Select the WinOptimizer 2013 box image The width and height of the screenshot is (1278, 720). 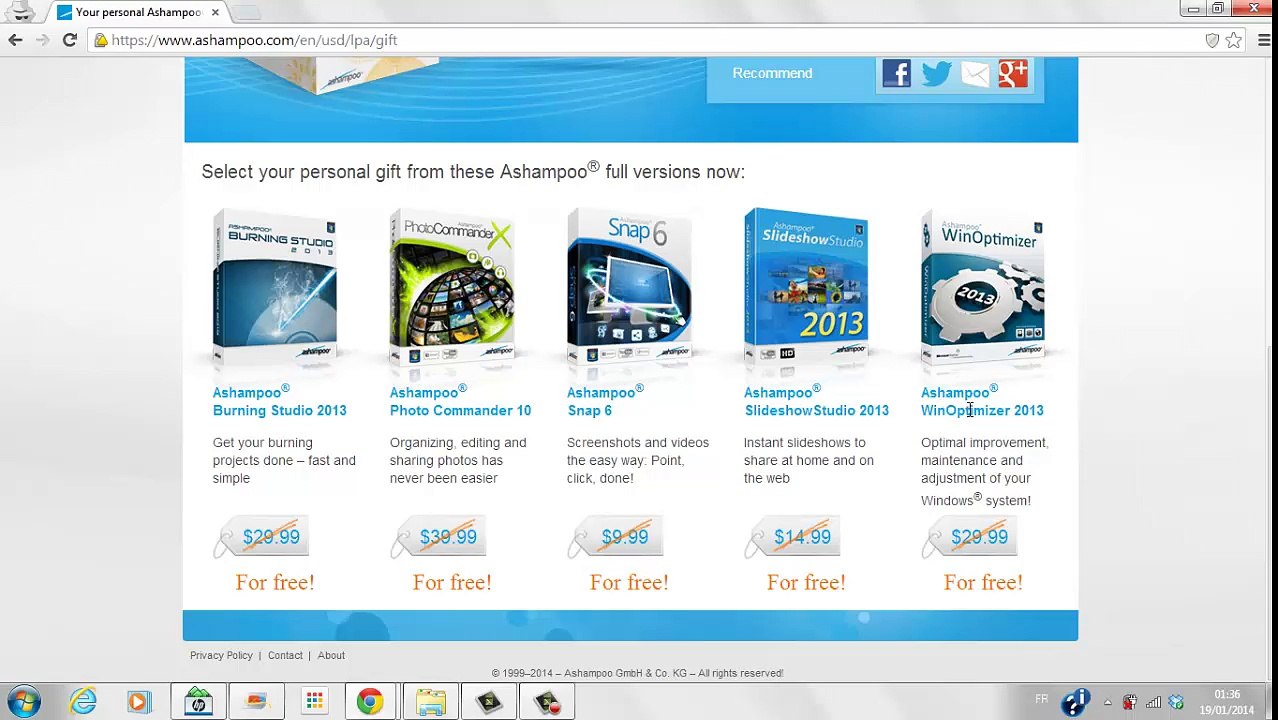tap(983, 285)
